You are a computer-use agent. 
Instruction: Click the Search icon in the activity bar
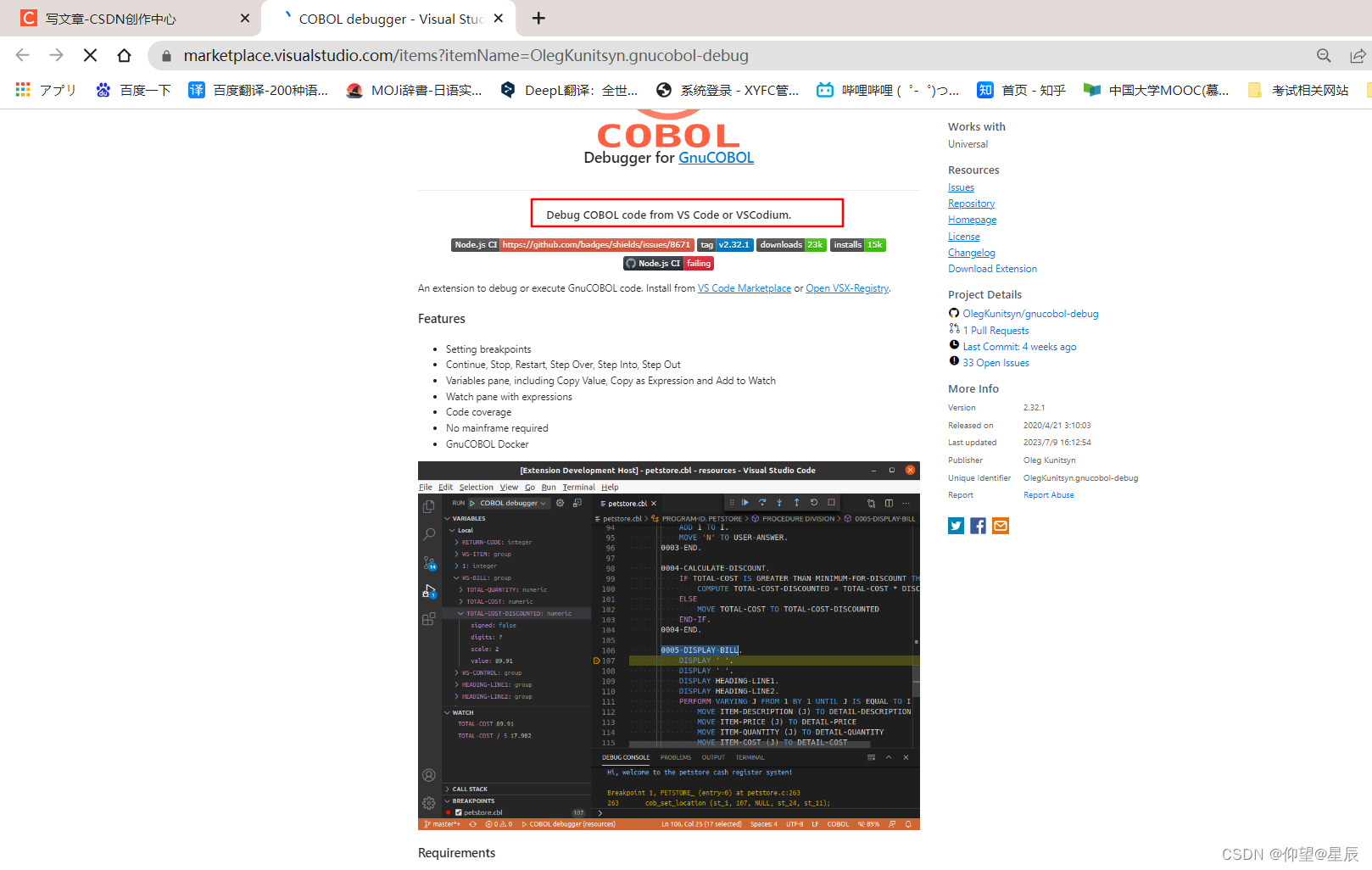(x=430, y=534)
